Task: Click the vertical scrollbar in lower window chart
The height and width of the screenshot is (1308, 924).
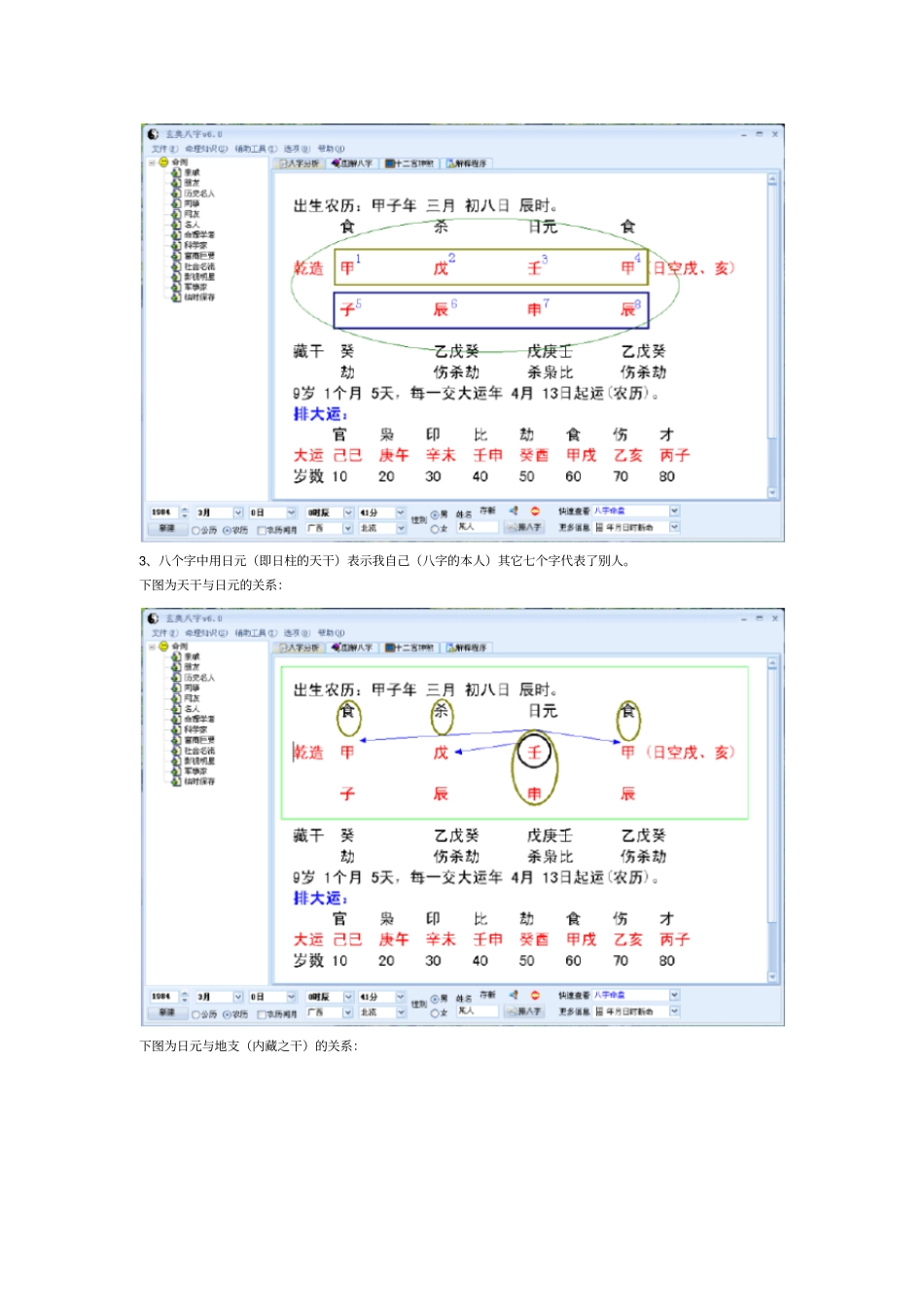Action: [773, 821]
